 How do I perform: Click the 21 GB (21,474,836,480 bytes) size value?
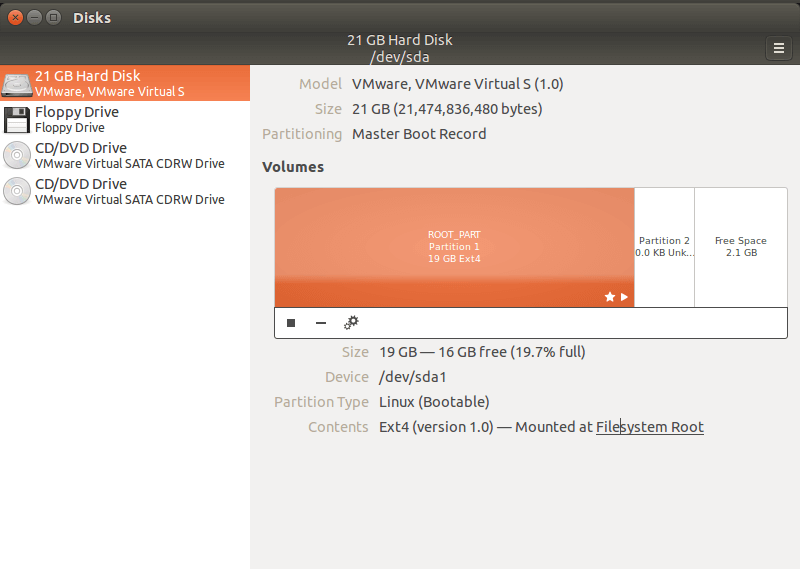[447, 109]
